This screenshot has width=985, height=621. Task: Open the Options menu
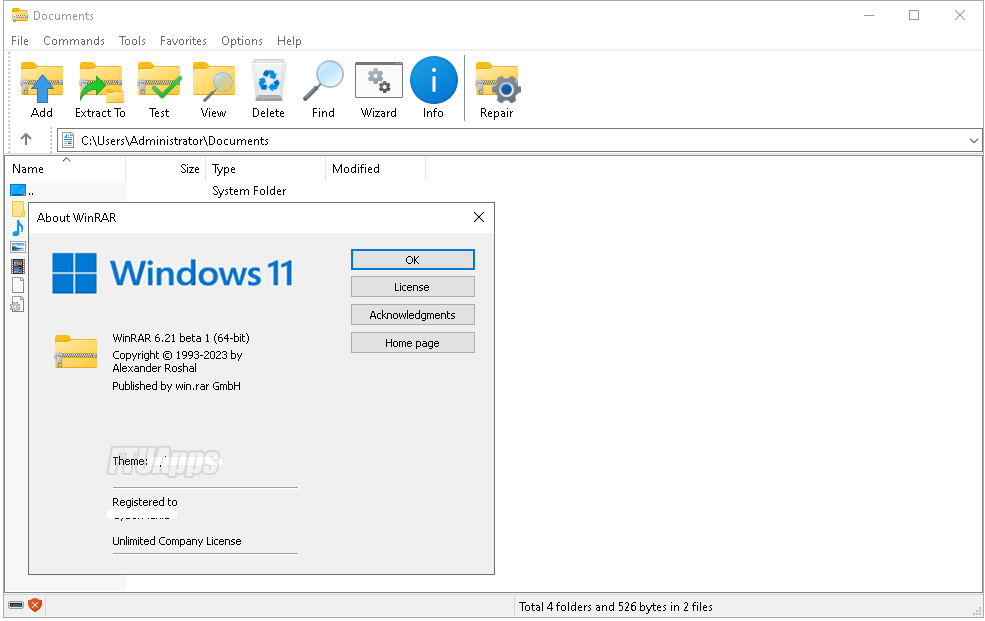[x=242, y=41]
